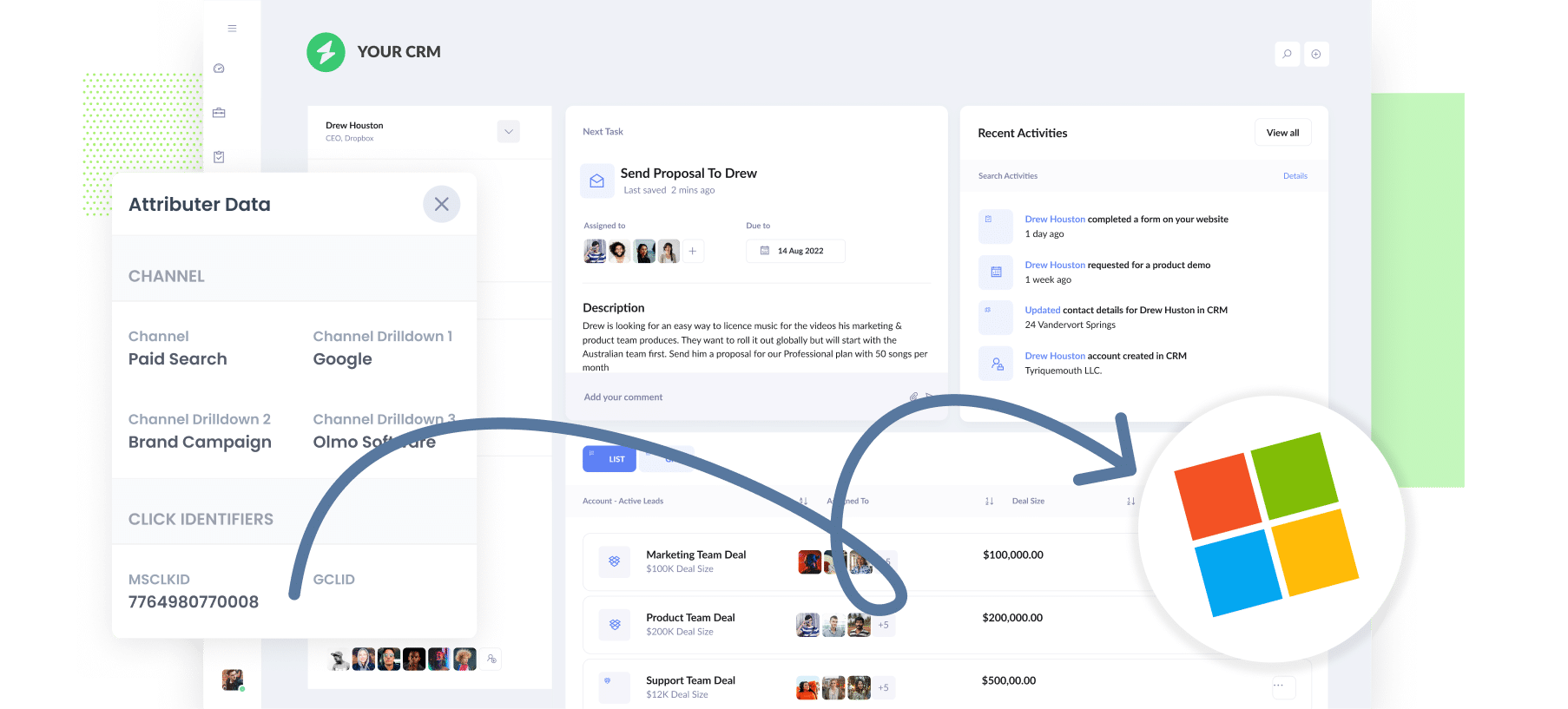The image size is (1568, 709).
Task: Click the $500,00.00 deal amount
Action: (1009, 681)
